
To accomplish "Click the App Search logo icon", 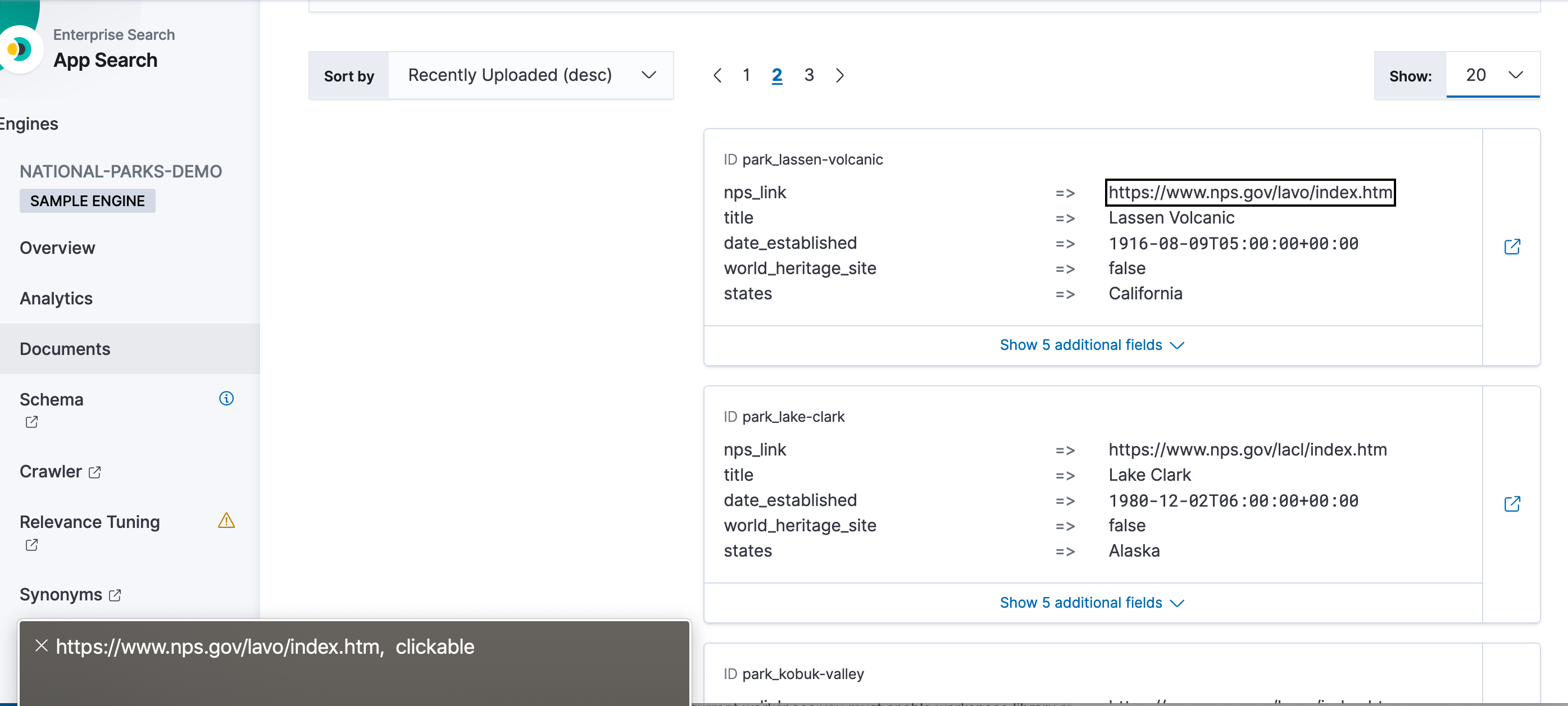I will click(x=20, y=49).
